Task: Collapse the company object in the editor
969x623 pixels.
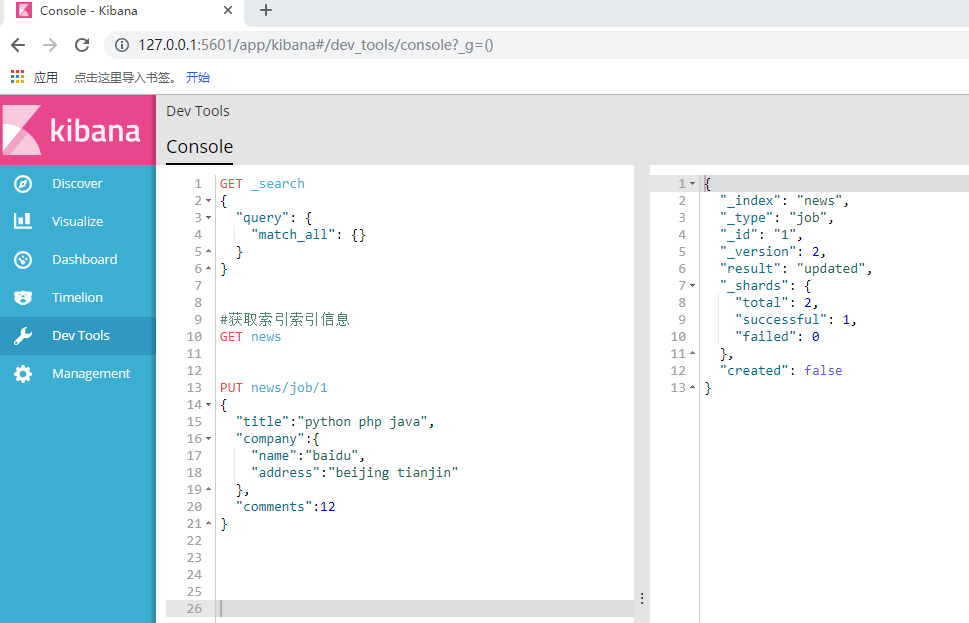Action: pyautogui.click(x=208, y=438)
